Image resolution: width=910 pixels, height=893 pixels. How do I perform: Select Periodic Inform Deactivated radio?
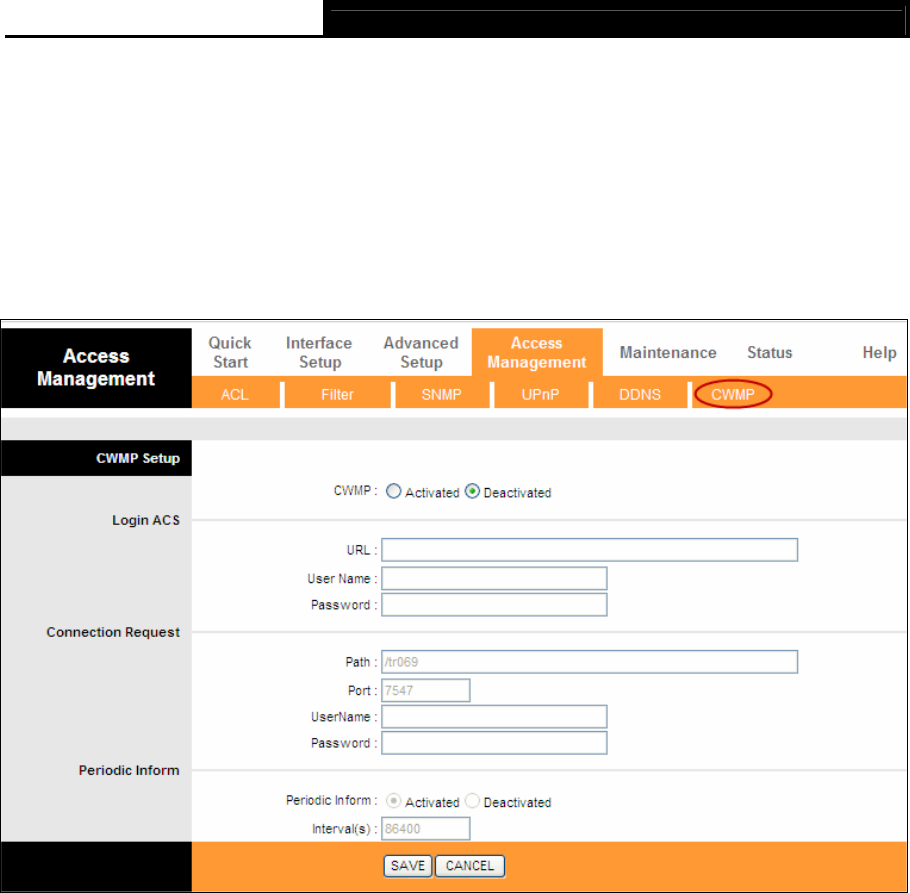(472, 801)
